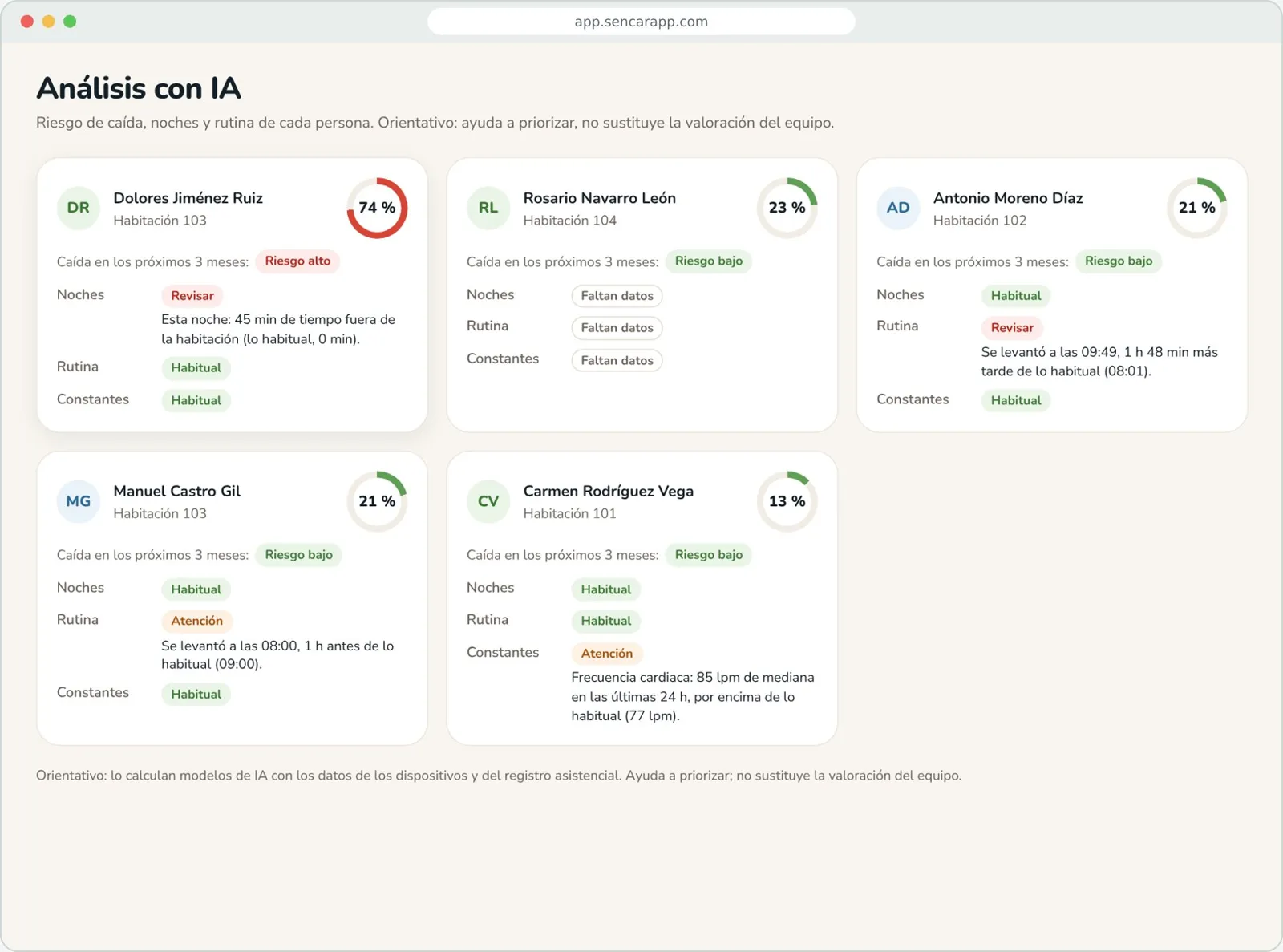Open the Manuel Castro Gil card title
This screenshot has height=952, width=1283.
click(x=177, y=491)
